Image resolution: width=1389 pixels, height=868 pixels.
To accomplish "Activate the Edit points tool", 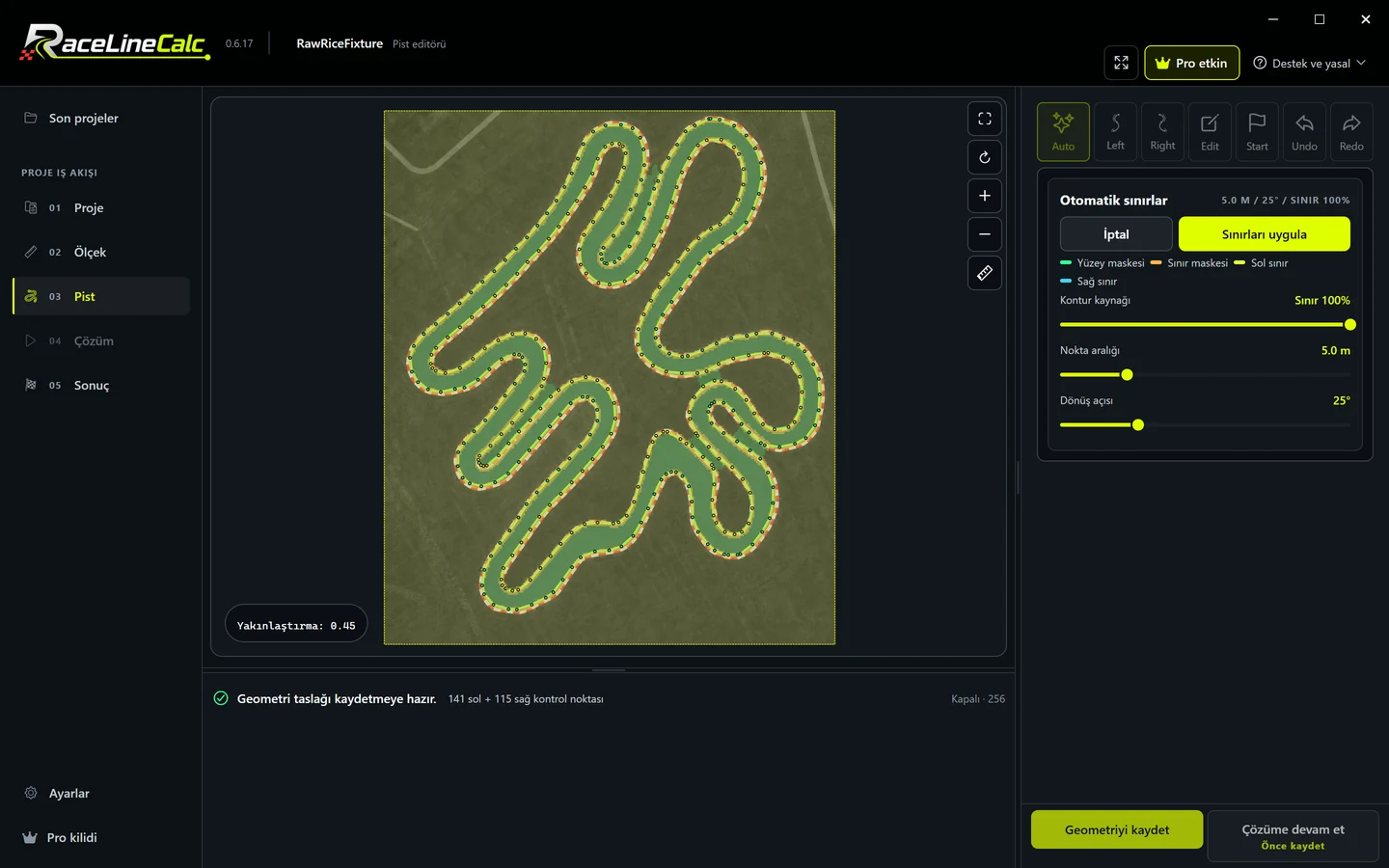I will (1210, 131).
